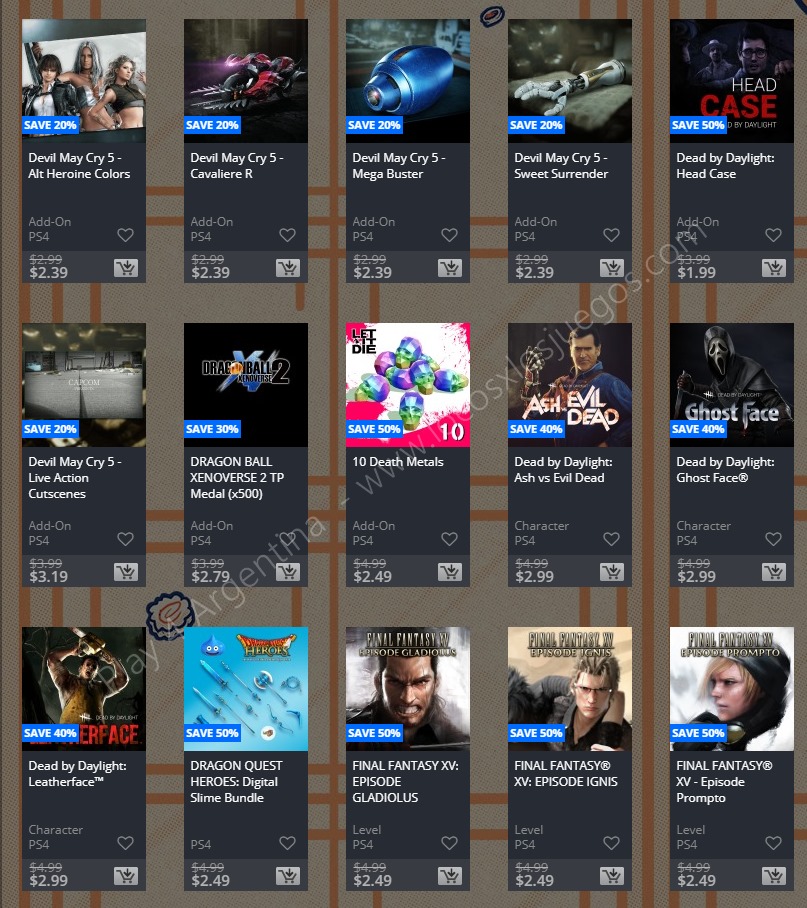The height and width of the screenshot is (908, 807).
Task: Add Dead by Daylight Head Case to cart
Action: coord(774,268)
